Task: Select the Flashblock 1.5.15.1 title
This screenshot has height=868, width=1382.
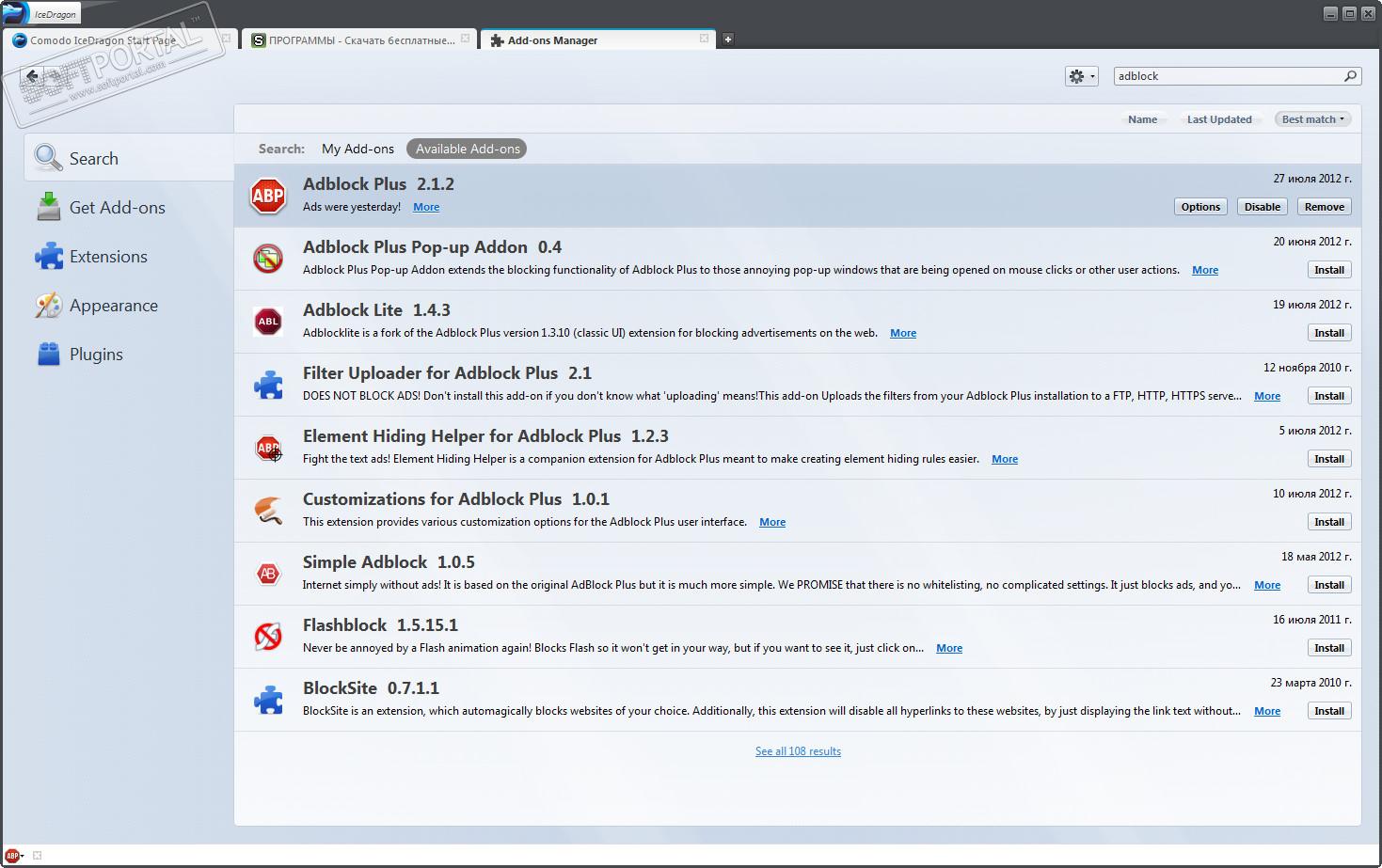Action: tap(380, 625)
